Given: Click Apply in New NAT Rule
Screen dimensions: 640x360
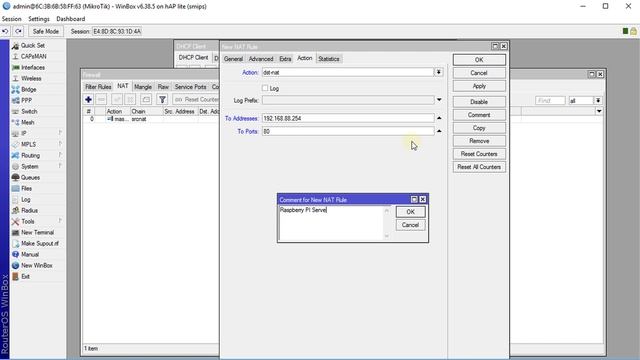Looking at the screenshot, I should pyautogui.click(x=479, y=86).
